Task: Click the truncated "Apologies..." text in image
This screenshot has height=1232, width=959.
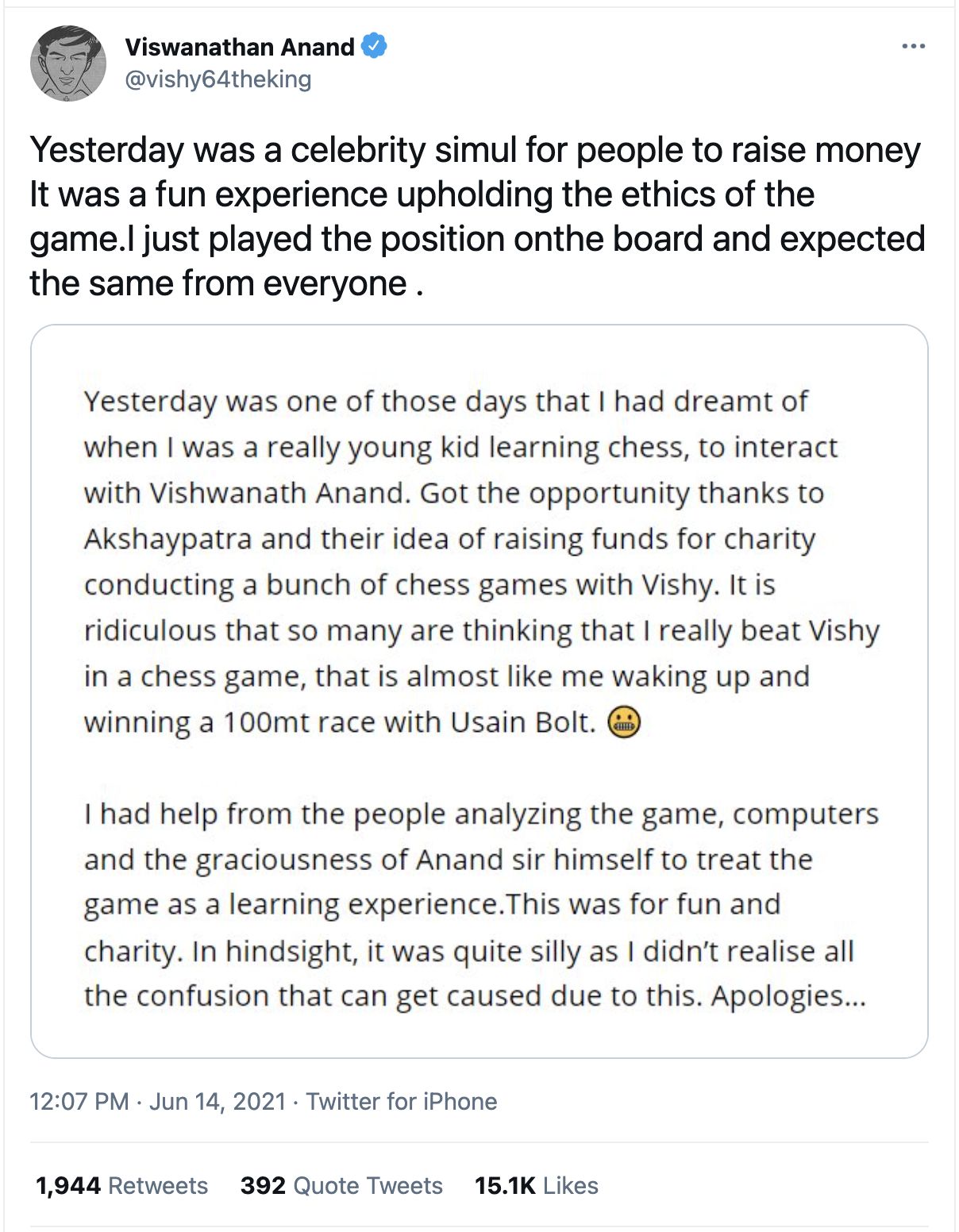Action: 788,995
